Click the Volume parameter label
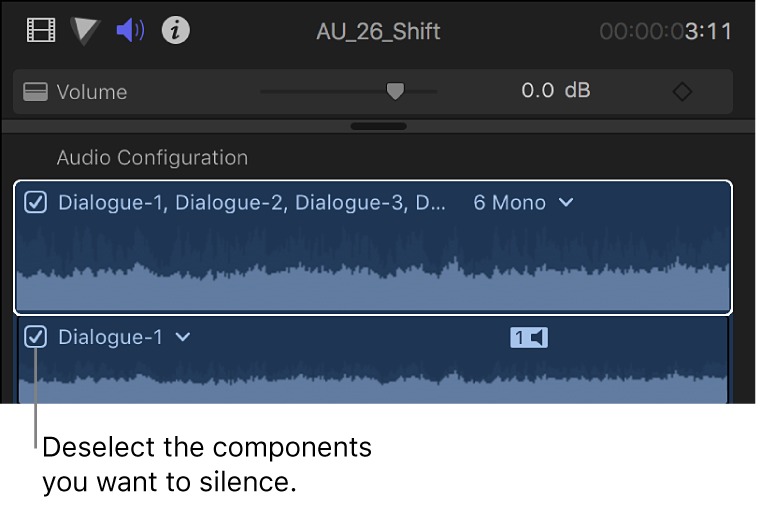The image size is (758, 505). pos(92,92)
